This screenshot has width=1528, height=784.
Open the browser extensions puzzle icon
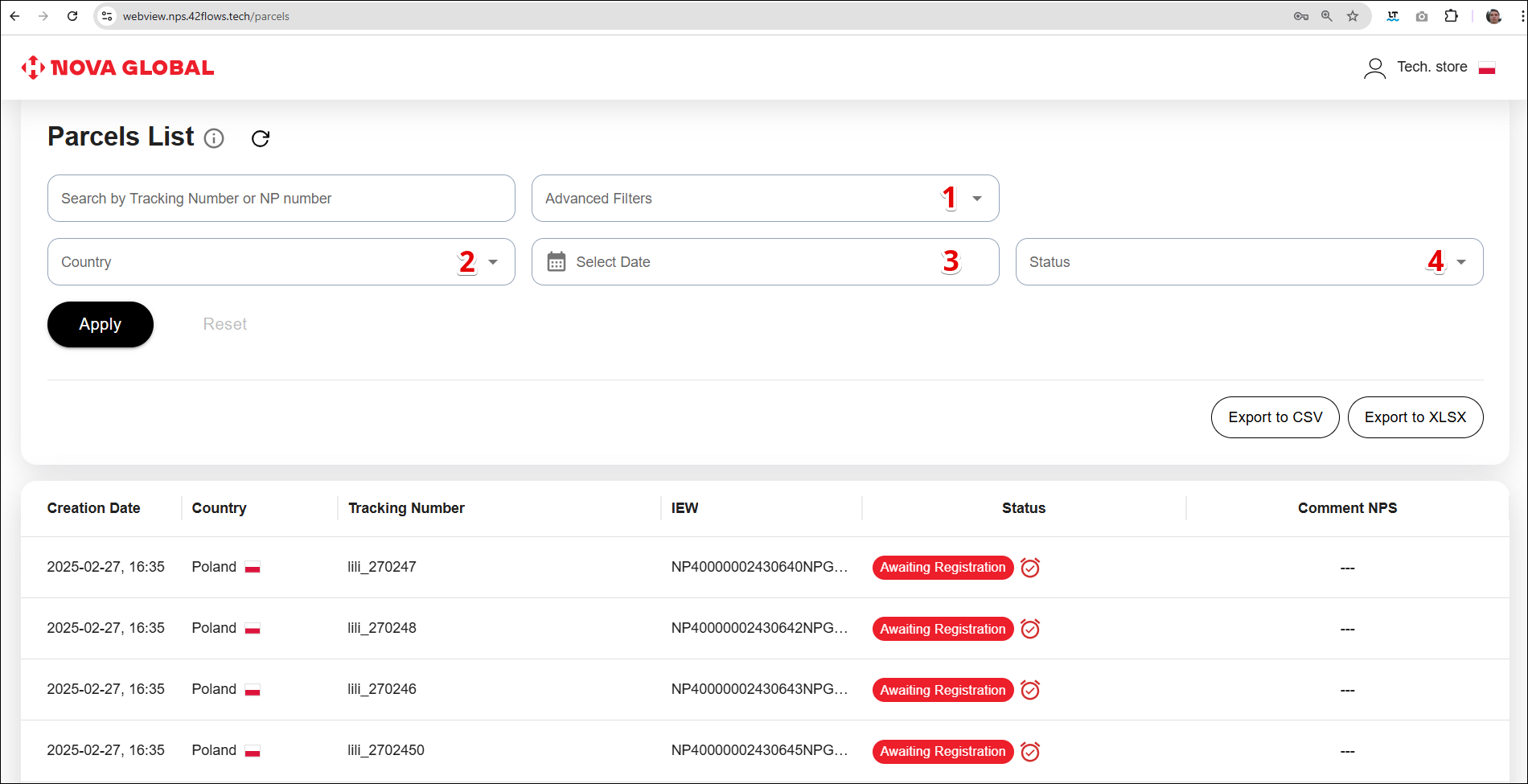tap(1451, 16)
